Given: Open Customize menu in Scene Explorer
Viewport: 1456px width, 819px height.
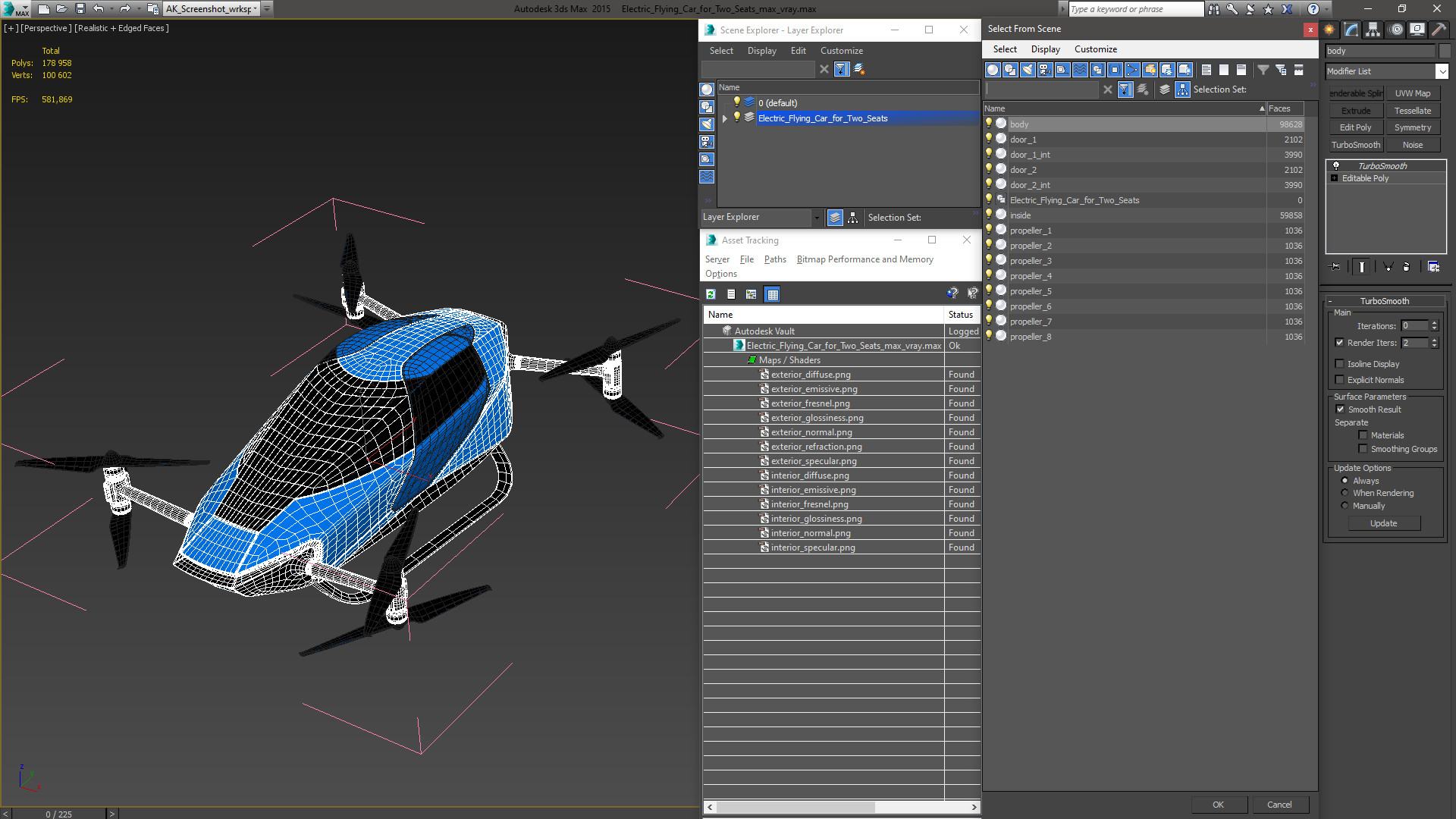Looking at the screenshot, I should point(841,51).
